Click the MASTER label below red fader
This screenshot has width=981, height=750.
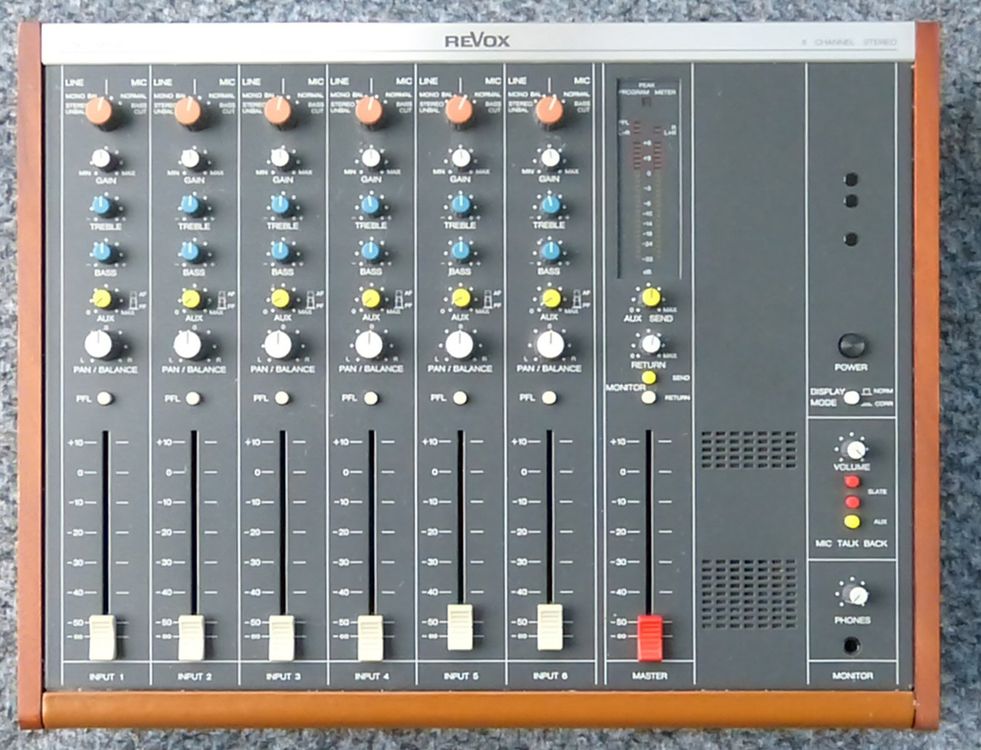(649, 676)
